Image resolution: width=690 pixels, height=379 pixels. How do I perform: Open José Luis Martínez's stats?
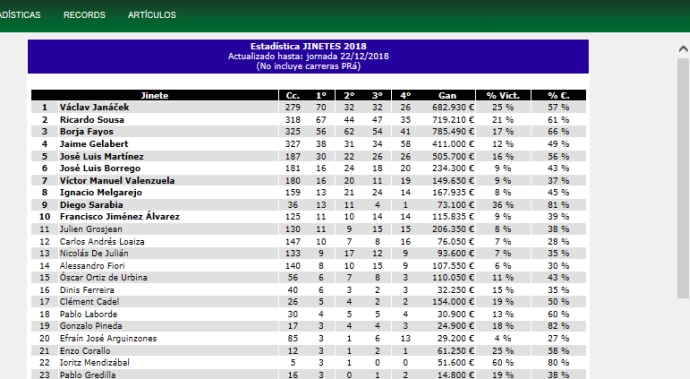(102, 156)
